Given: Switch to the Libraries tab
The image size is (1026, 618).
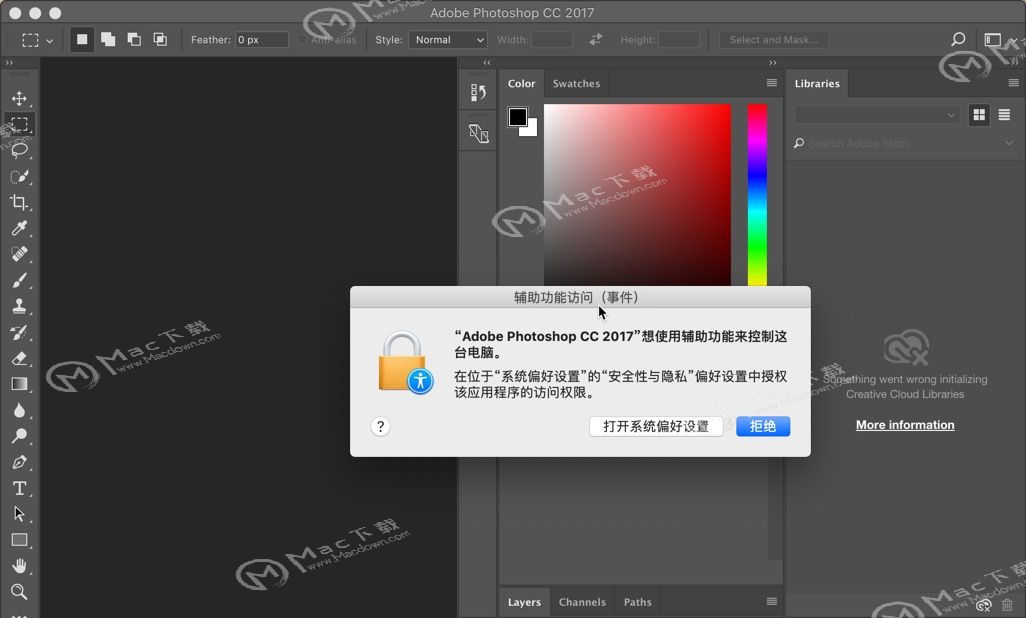Looking at the screenshot, I should tap(817, 84).
